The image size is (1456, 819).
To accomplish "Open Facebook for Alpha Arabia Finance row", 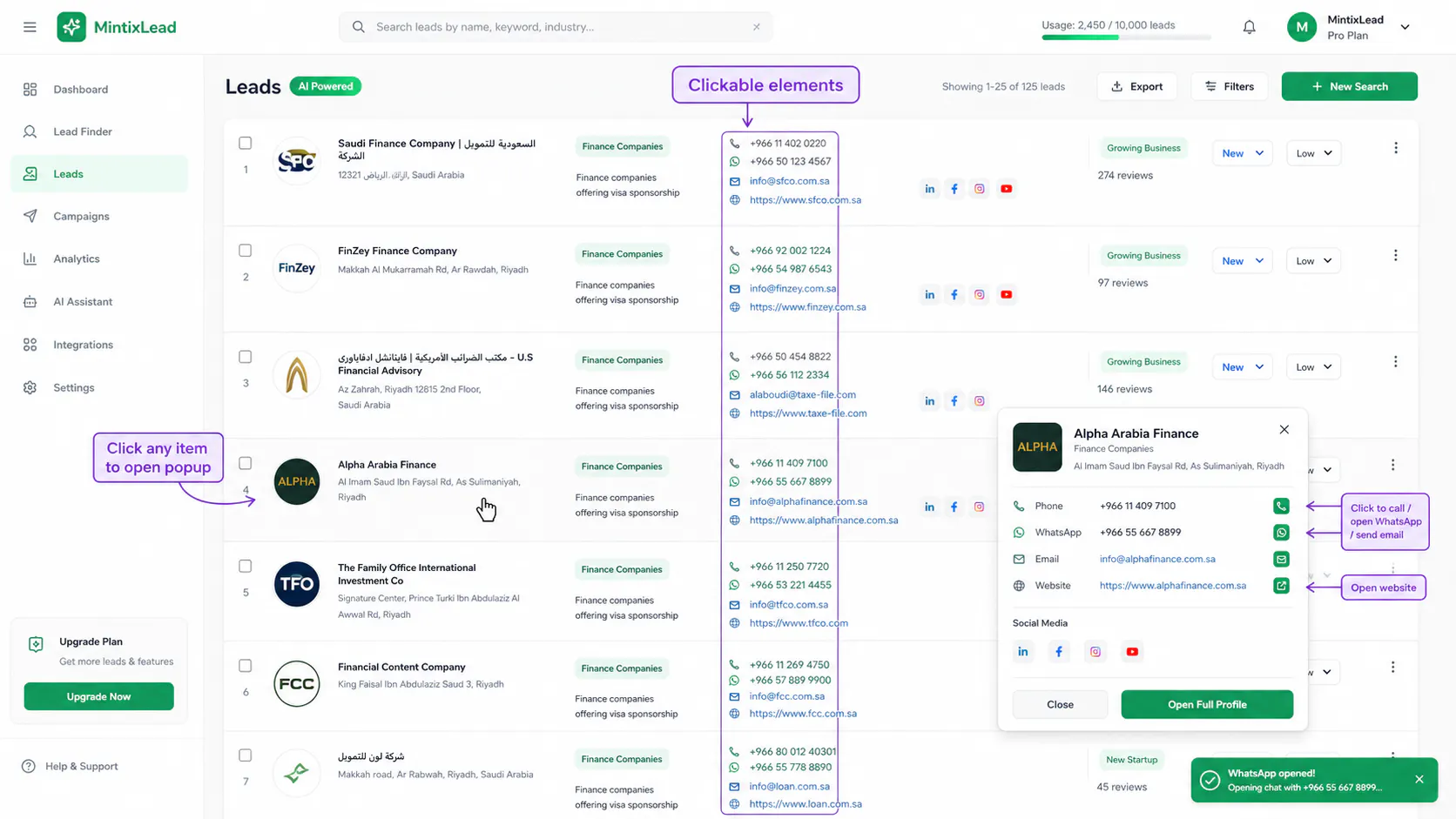I will (x=954, y=507).
